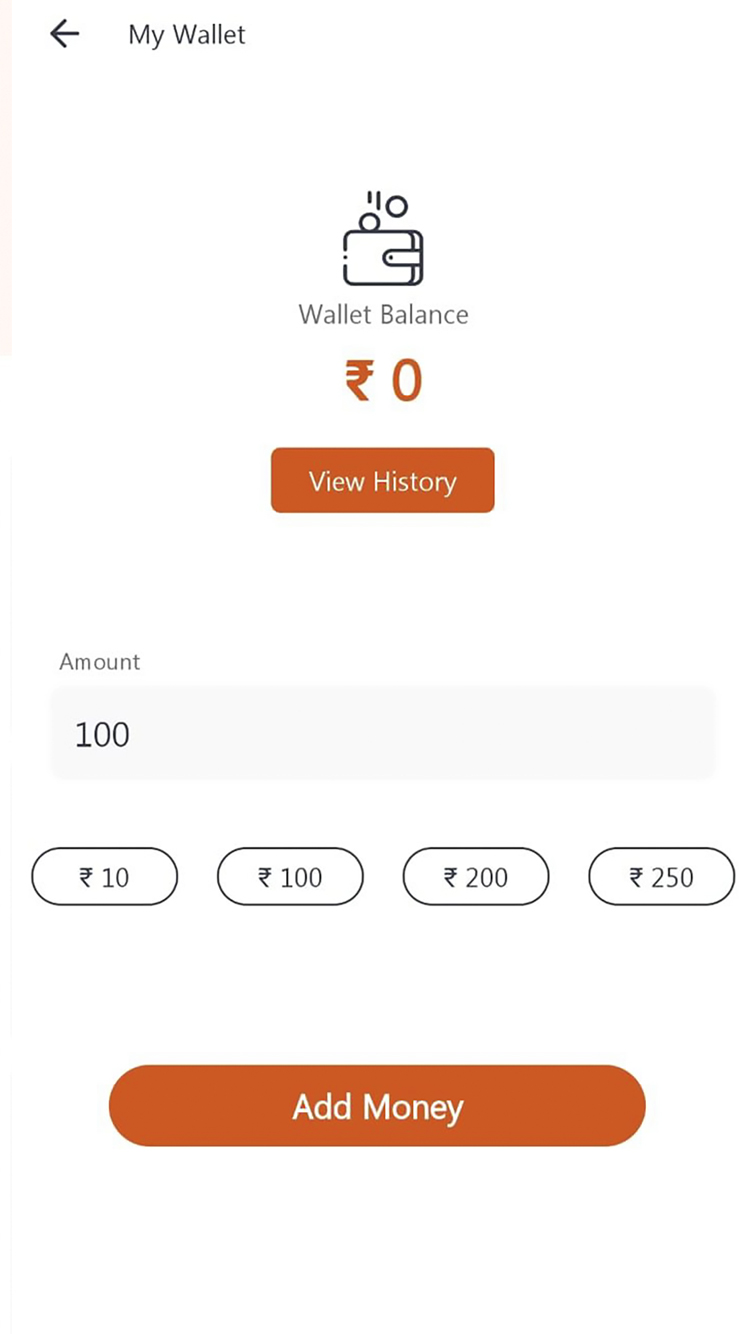
Task: Pick the ₹ 200 quick amount chip
Action: click(x=476, y=877)
